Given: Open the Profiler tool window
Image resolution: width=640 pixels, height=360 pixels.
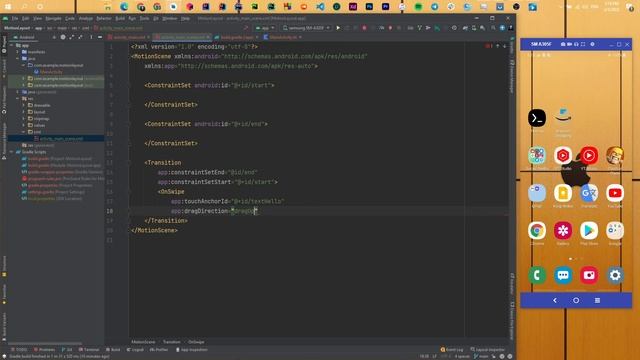Looking at the screenshot, I should [159, 350].
